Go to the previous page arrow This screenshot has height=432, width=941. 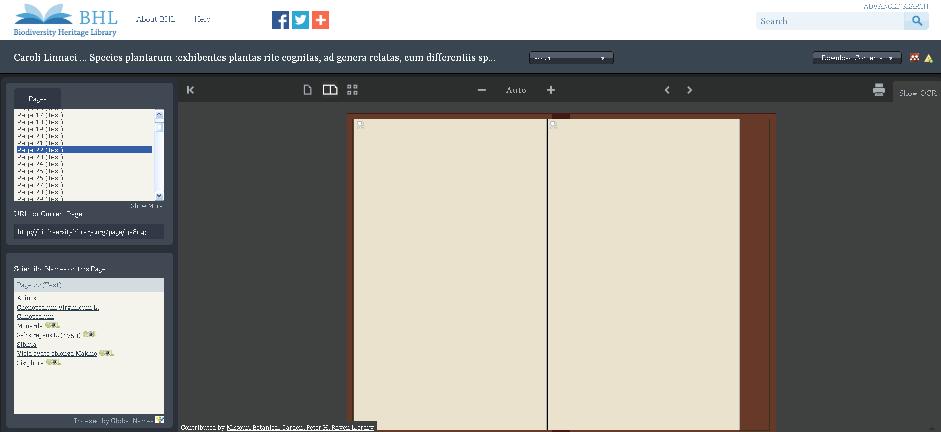click(667, 90)
